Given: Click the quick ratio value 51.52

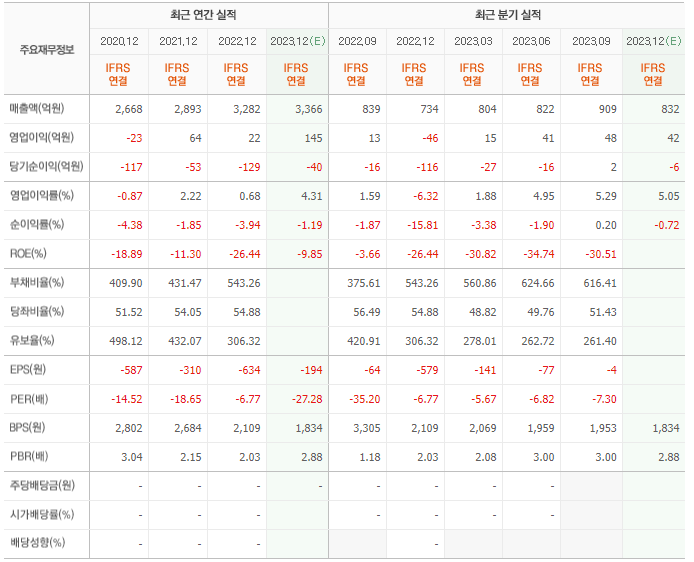Looking at the screenshot, I should click(x=129, y=312).
